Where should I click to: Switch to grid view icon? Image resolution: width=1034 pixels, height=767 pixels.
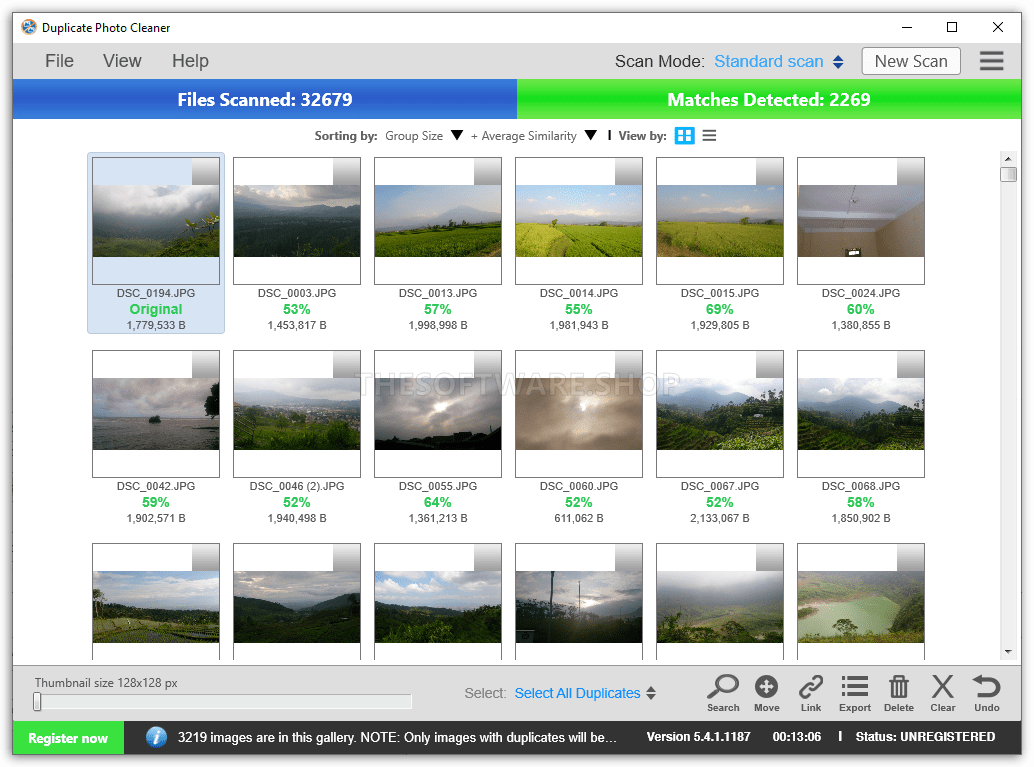(x=684, y=136)
